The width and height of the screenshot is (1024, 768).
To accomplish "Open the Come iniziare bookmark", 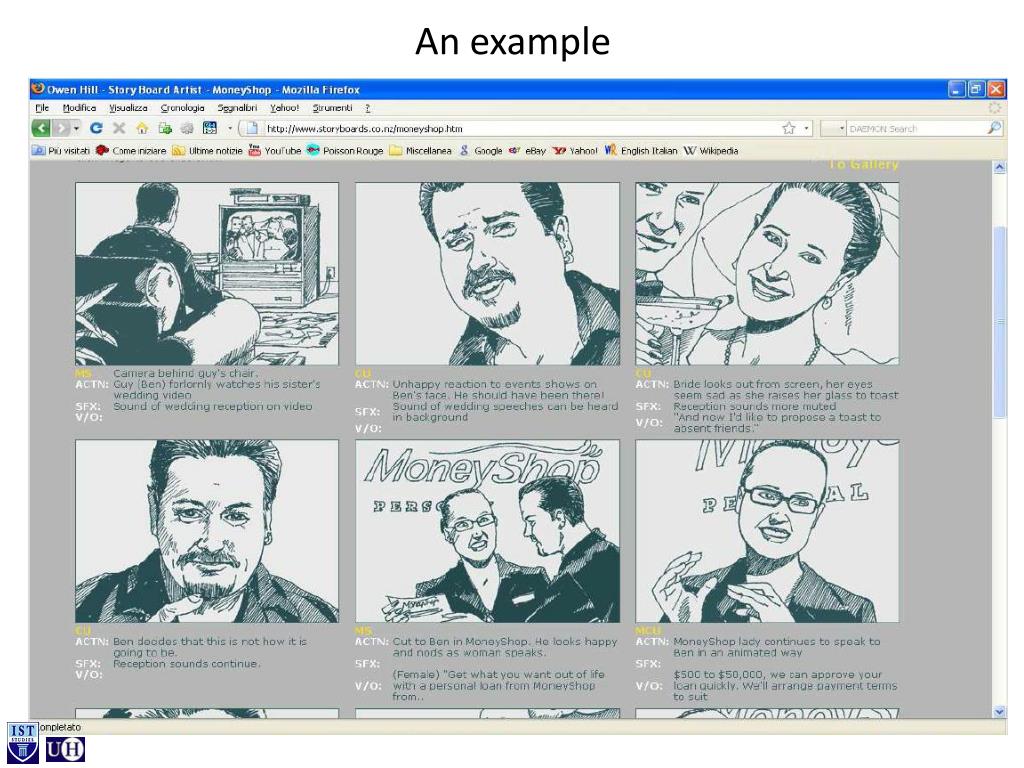I will pyautogui.click(x=131, y=150).
